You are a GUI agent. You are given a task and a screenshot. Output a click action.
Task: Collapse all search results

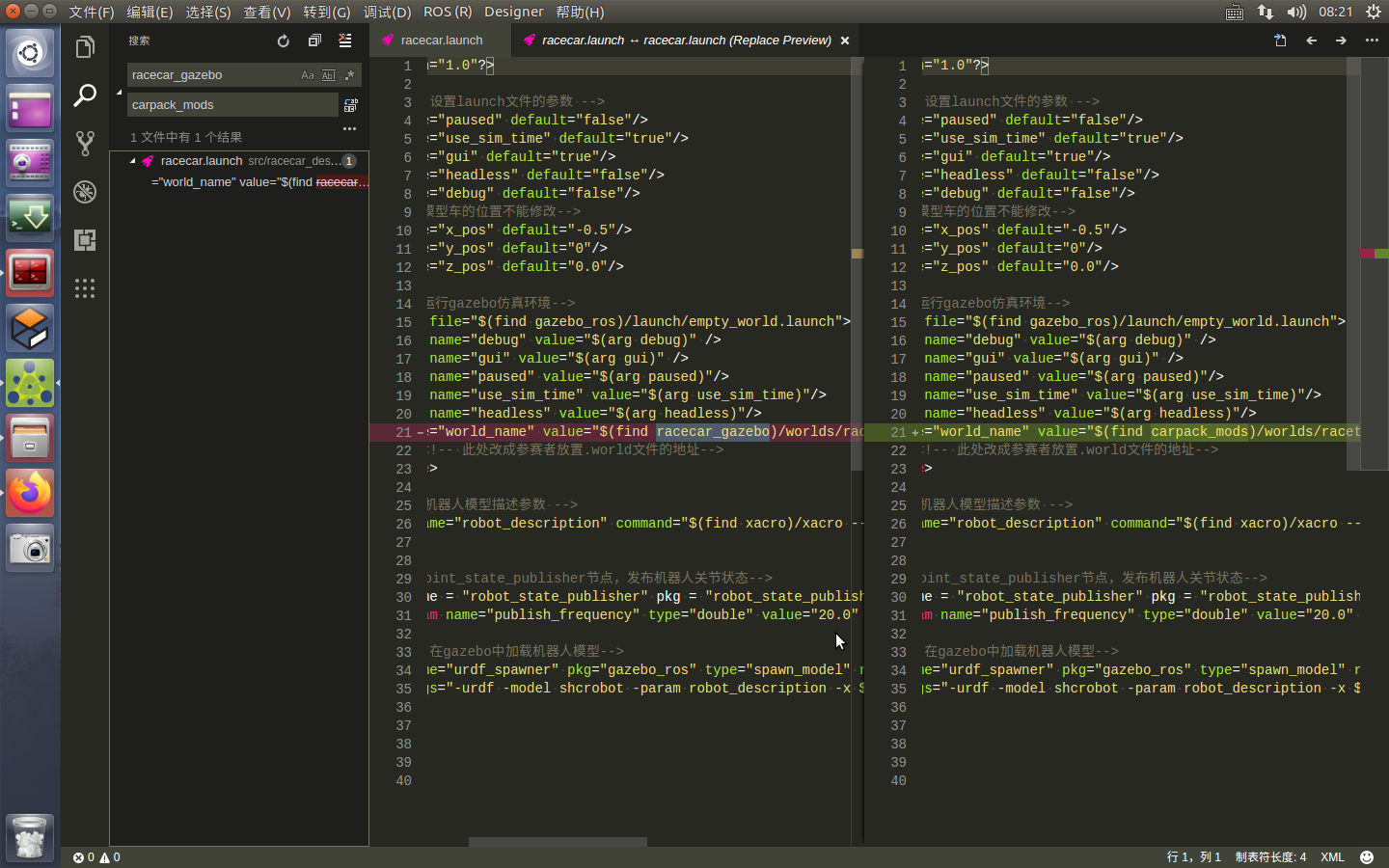point(314,41)
